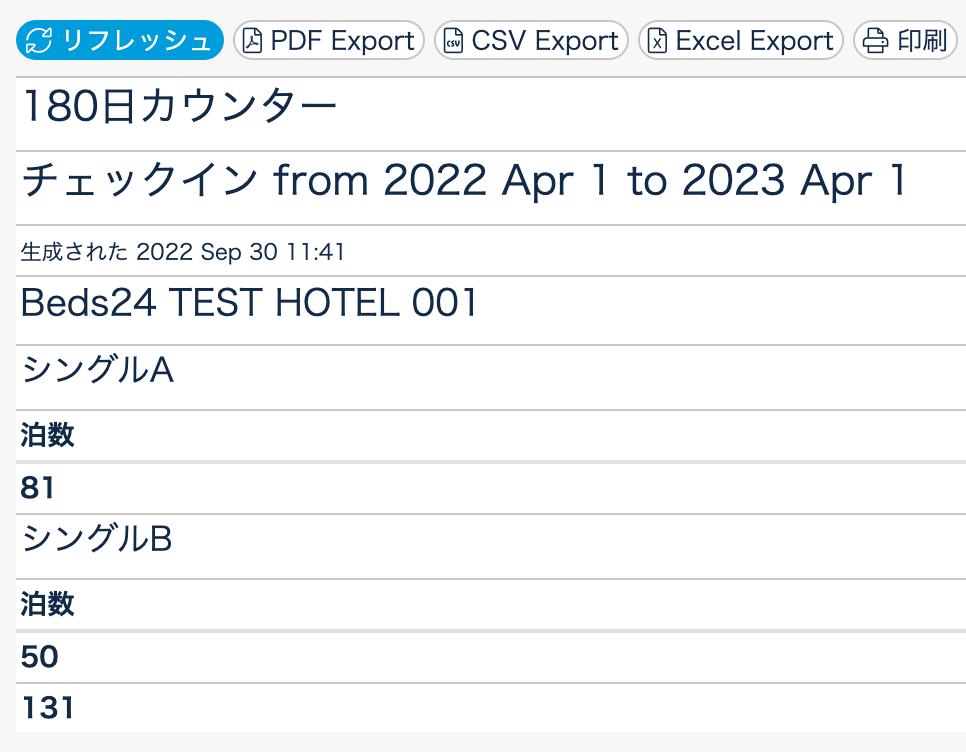Print the report using 印刷
966x752 pixels.
[x=921, y=41]
